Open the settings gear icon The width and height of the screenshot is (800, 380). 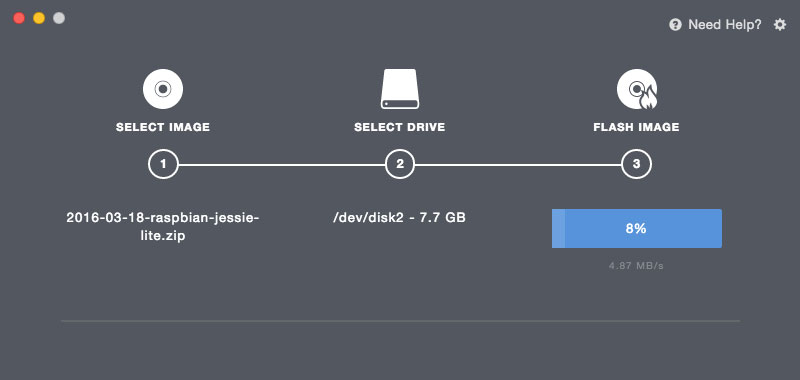coord(780,24)
